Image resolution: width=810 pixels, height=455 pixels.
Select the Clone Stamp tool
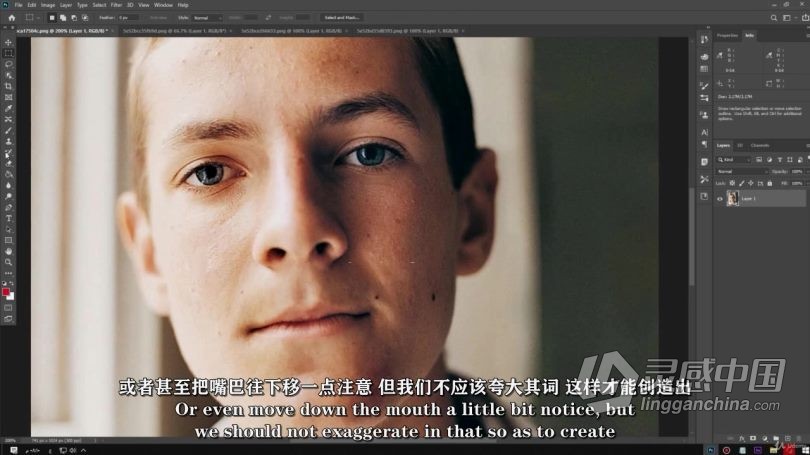pyautogui.click(x=8, y=142)
